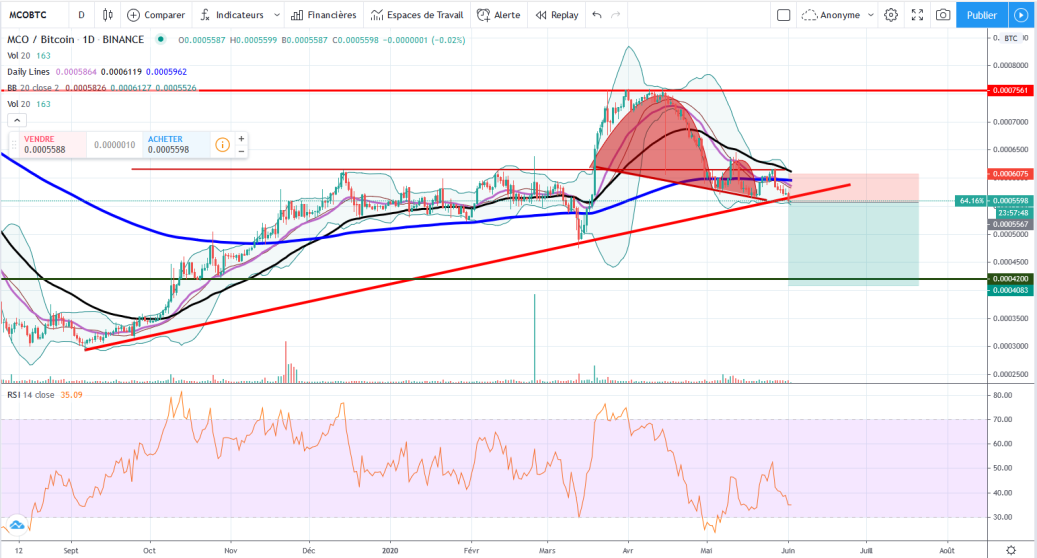Open the candlestick chart style selector
The width and height of the screenshot is (1037, 558).
[x=108, y=15]
